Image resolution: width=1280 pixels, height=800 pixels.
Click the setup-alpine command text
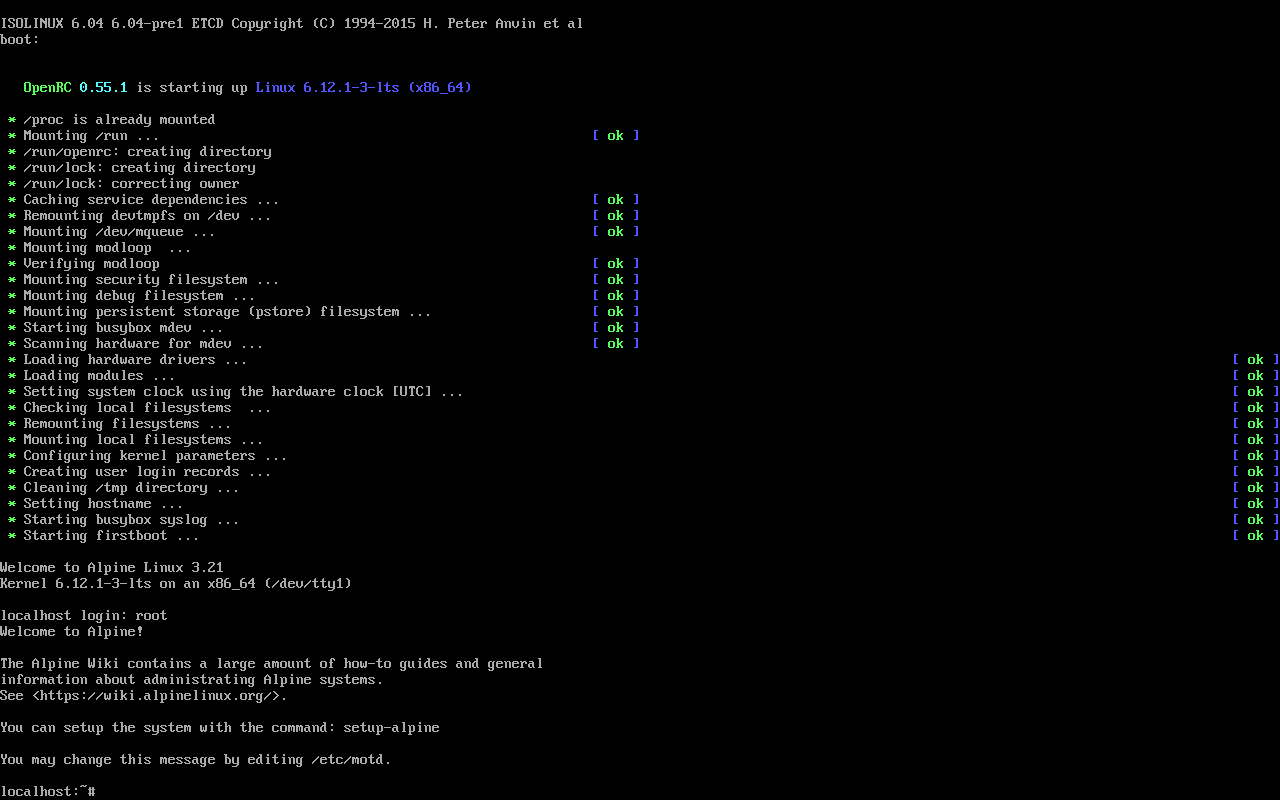pyautogui.click(x=392, y=727)
